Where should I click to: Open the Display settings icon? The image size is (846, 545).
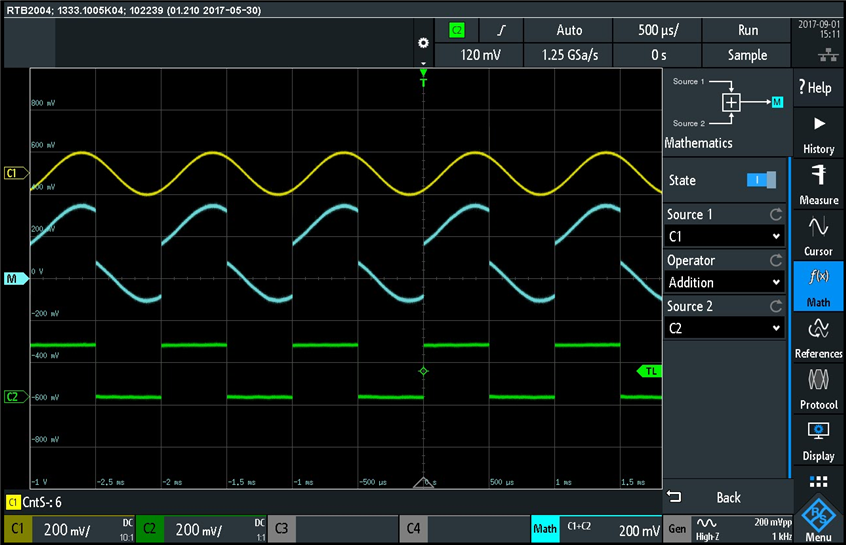click(818, 440)
